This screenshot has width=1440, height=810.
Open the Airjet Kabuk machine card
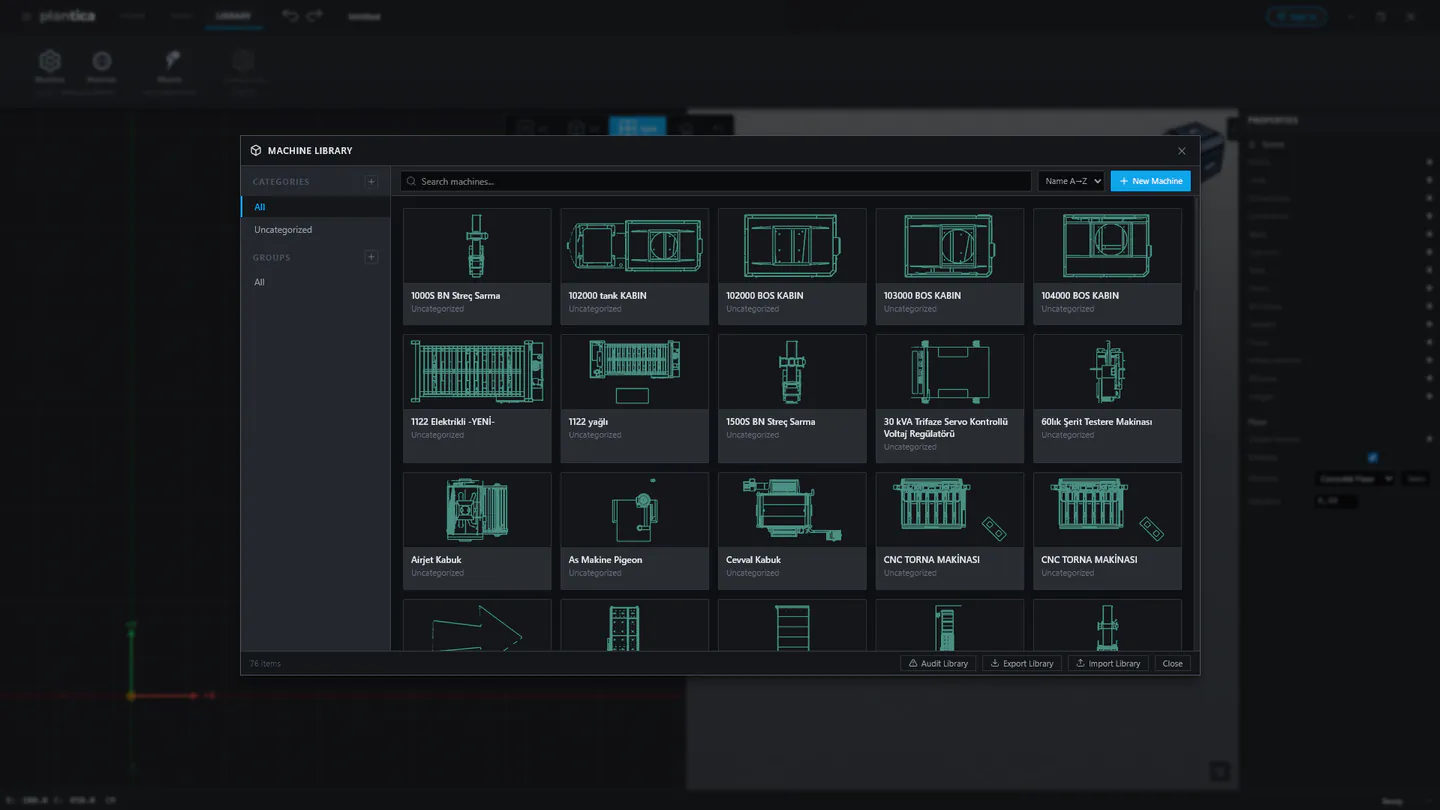(x=477, y=531)
